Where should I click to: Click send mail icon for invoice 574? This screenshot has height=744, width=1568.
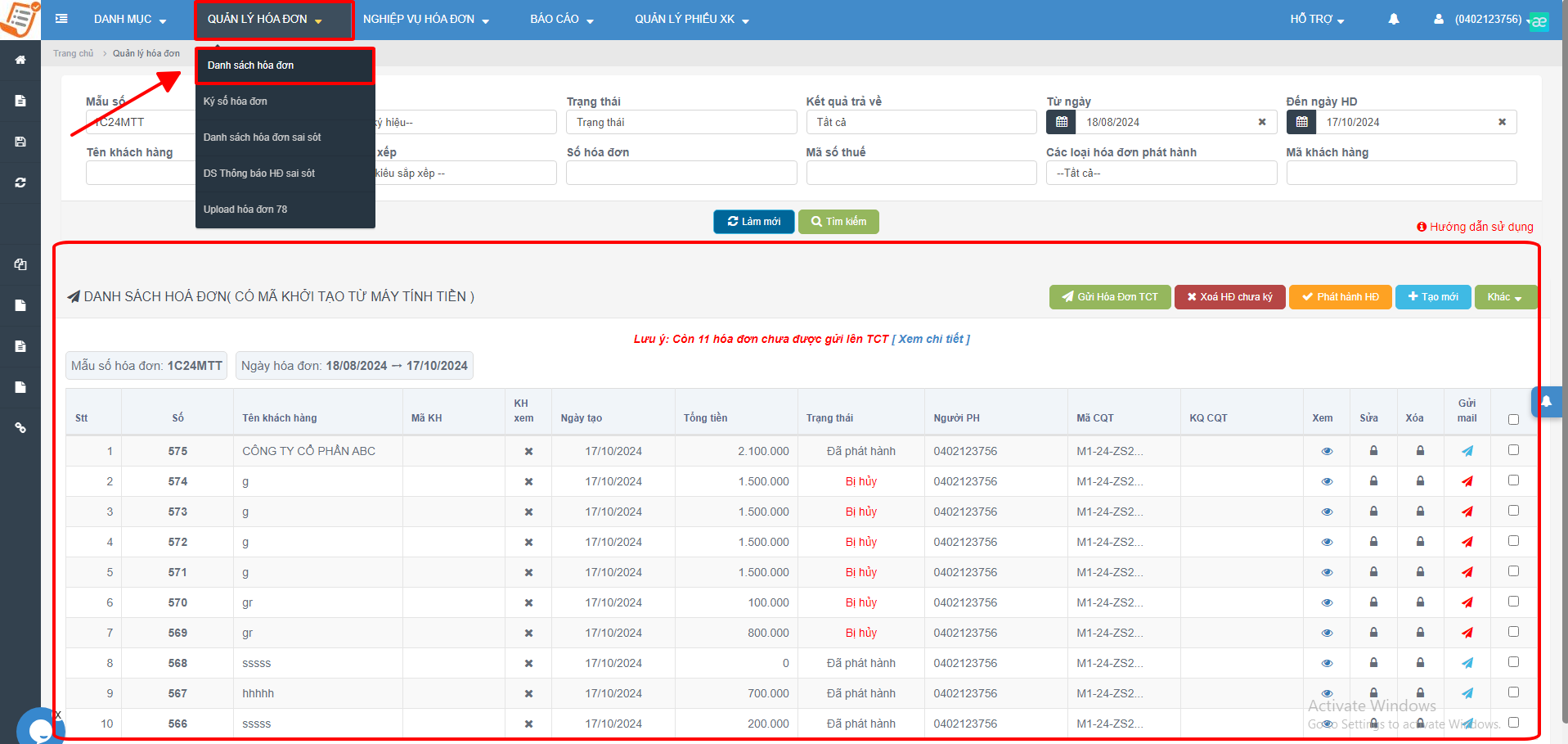[x=1467, y=481]
